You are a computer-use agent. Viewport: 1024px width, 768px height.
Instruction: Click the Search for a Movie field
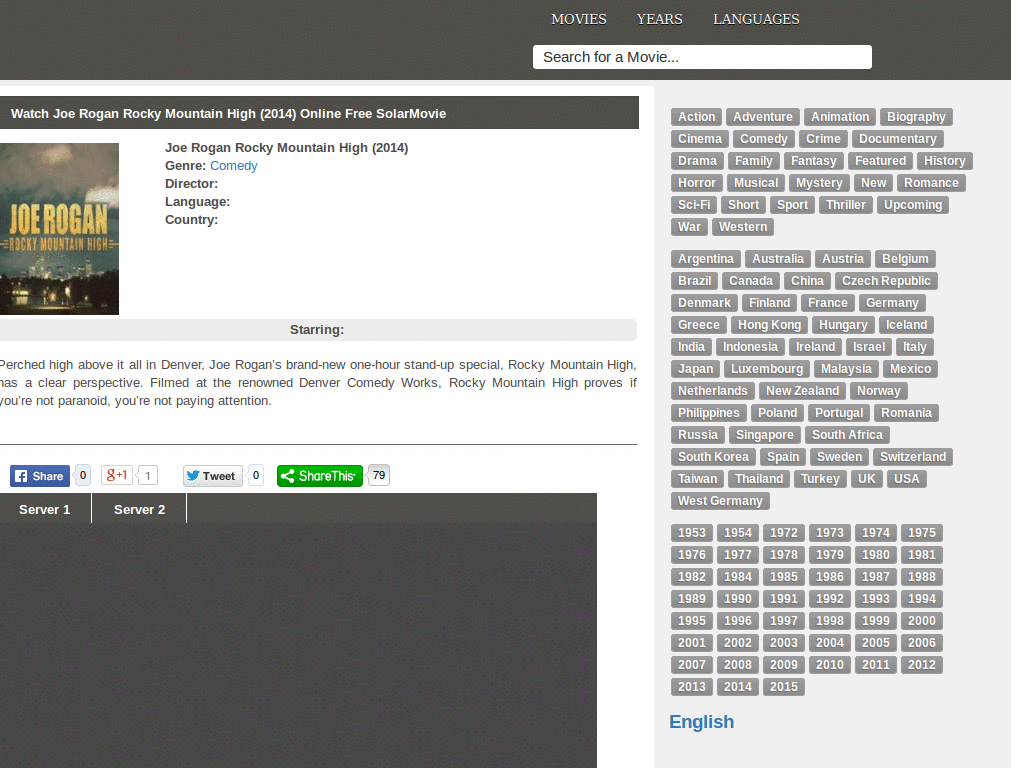[702, 57]
